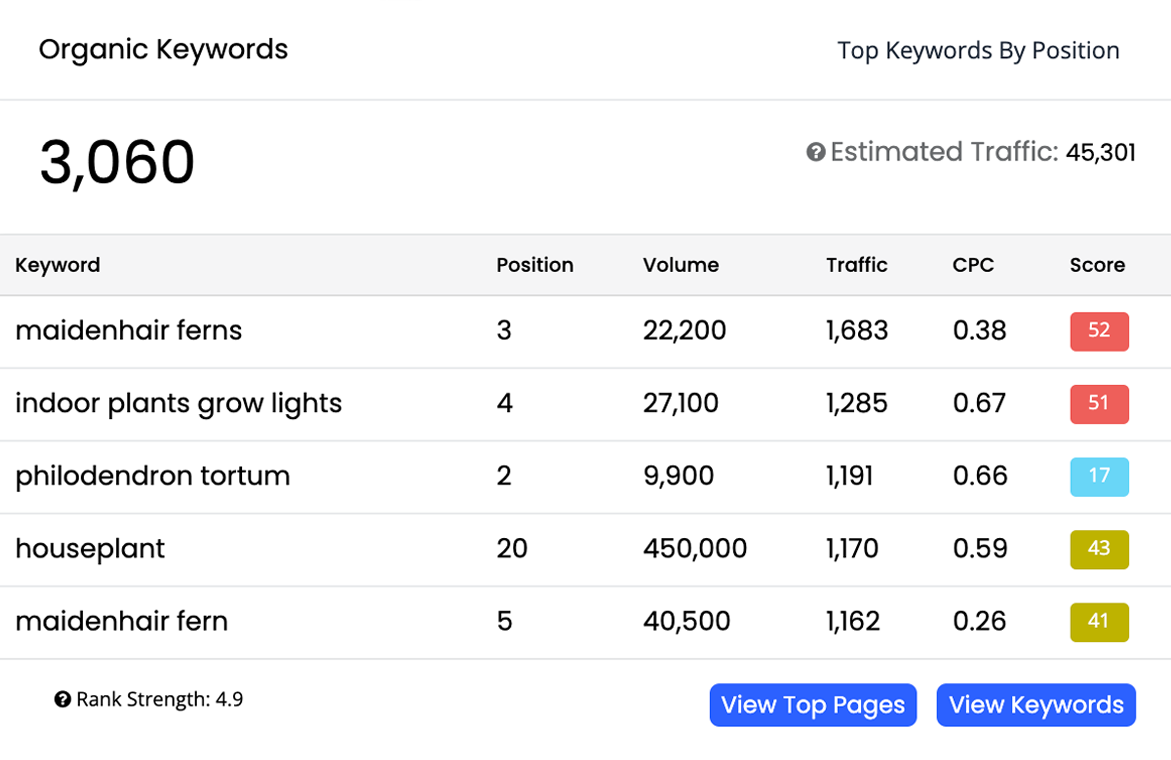Click the yellow score badge showing 41
1171x760 pixels.
coord(1099,621)
